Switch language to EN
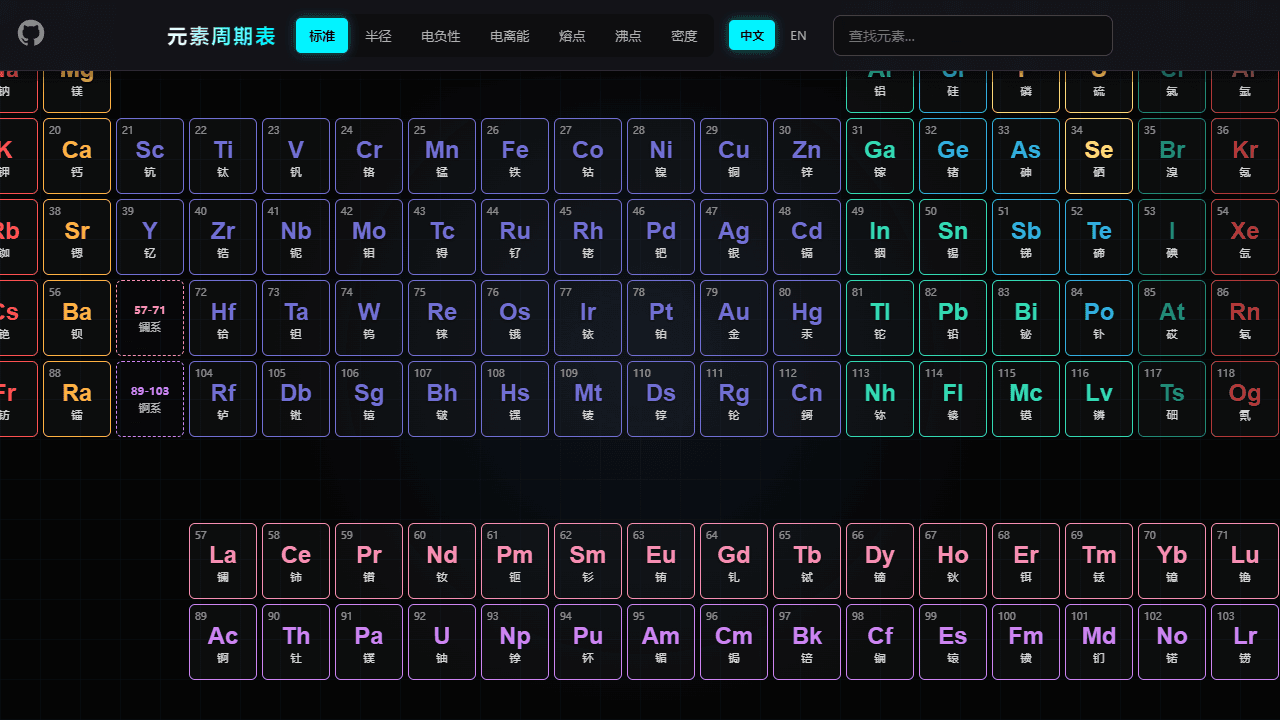 click(x=798, y=36)
